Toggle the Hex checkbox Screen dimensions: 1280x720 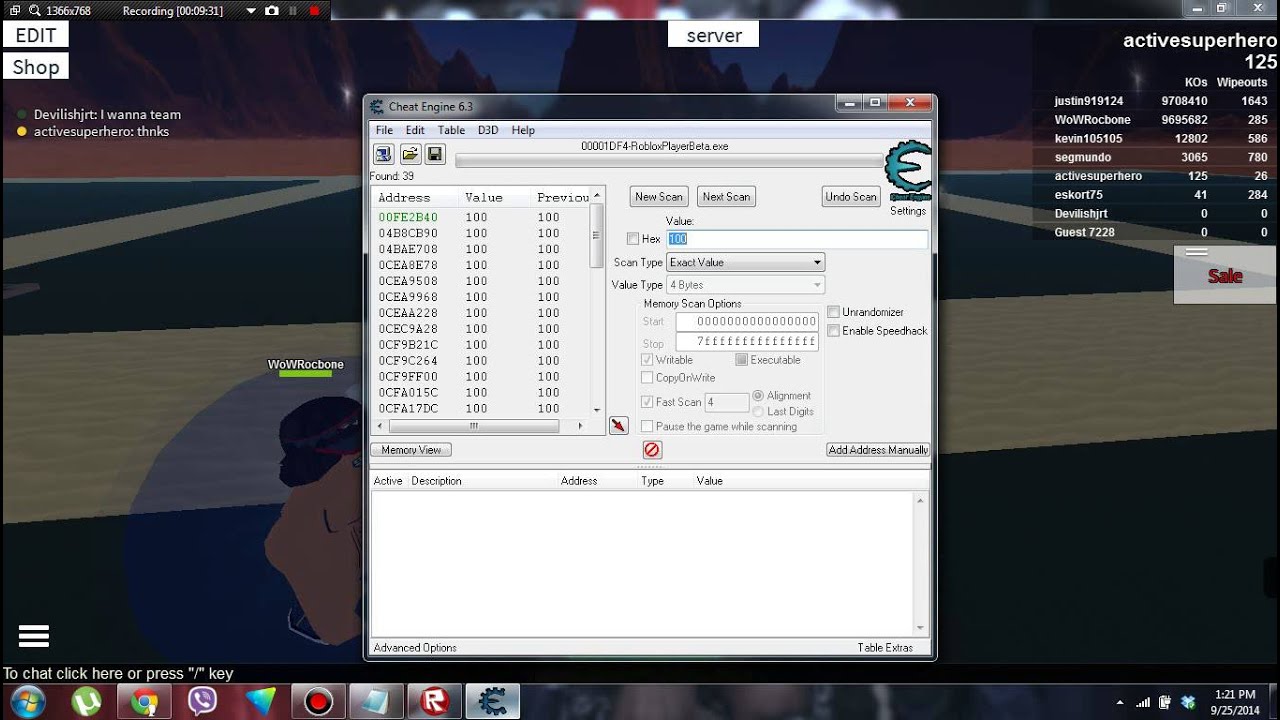click(x=633, y=239)
